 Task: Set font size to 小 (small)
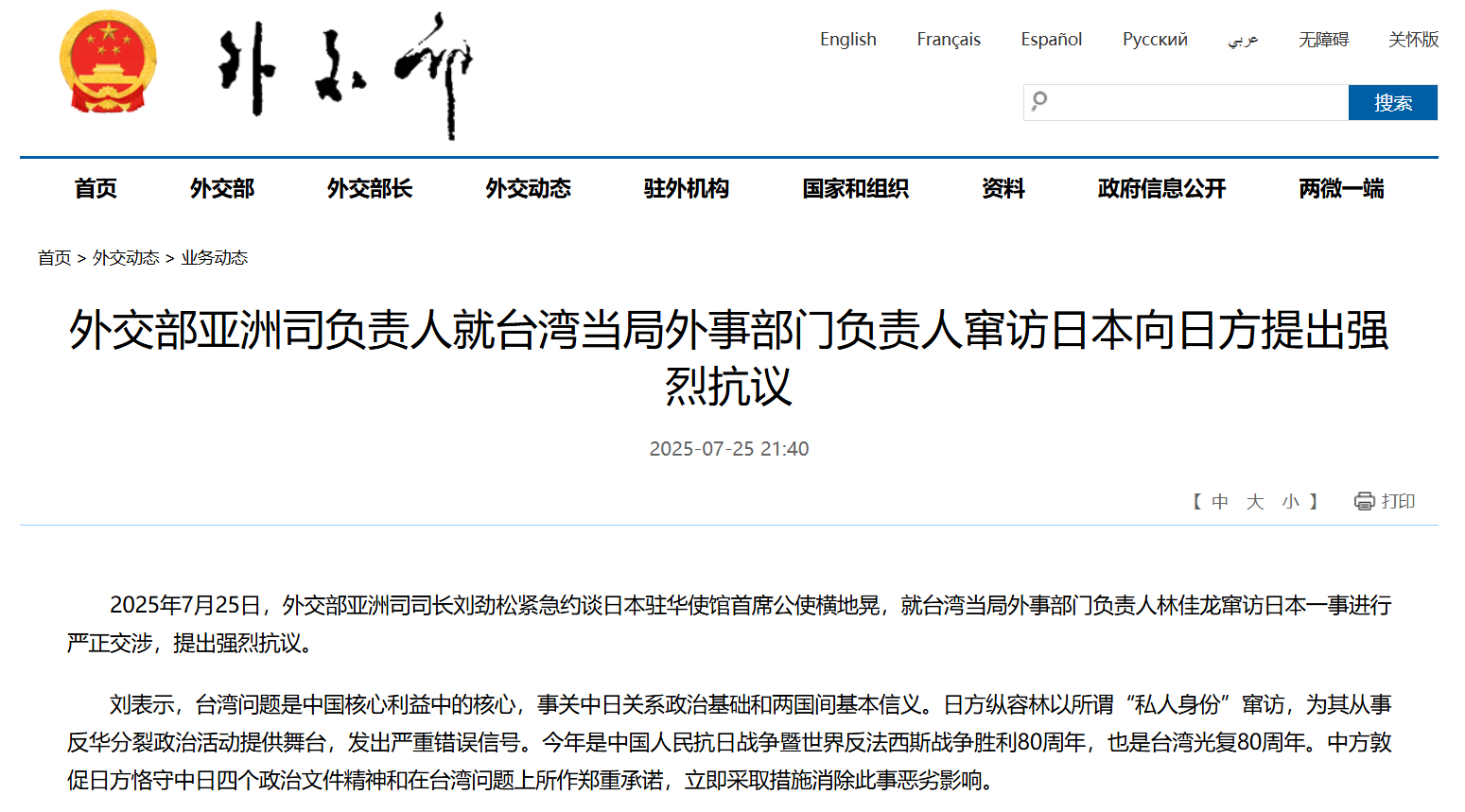pyautogui.click(x=1291, y=502)
